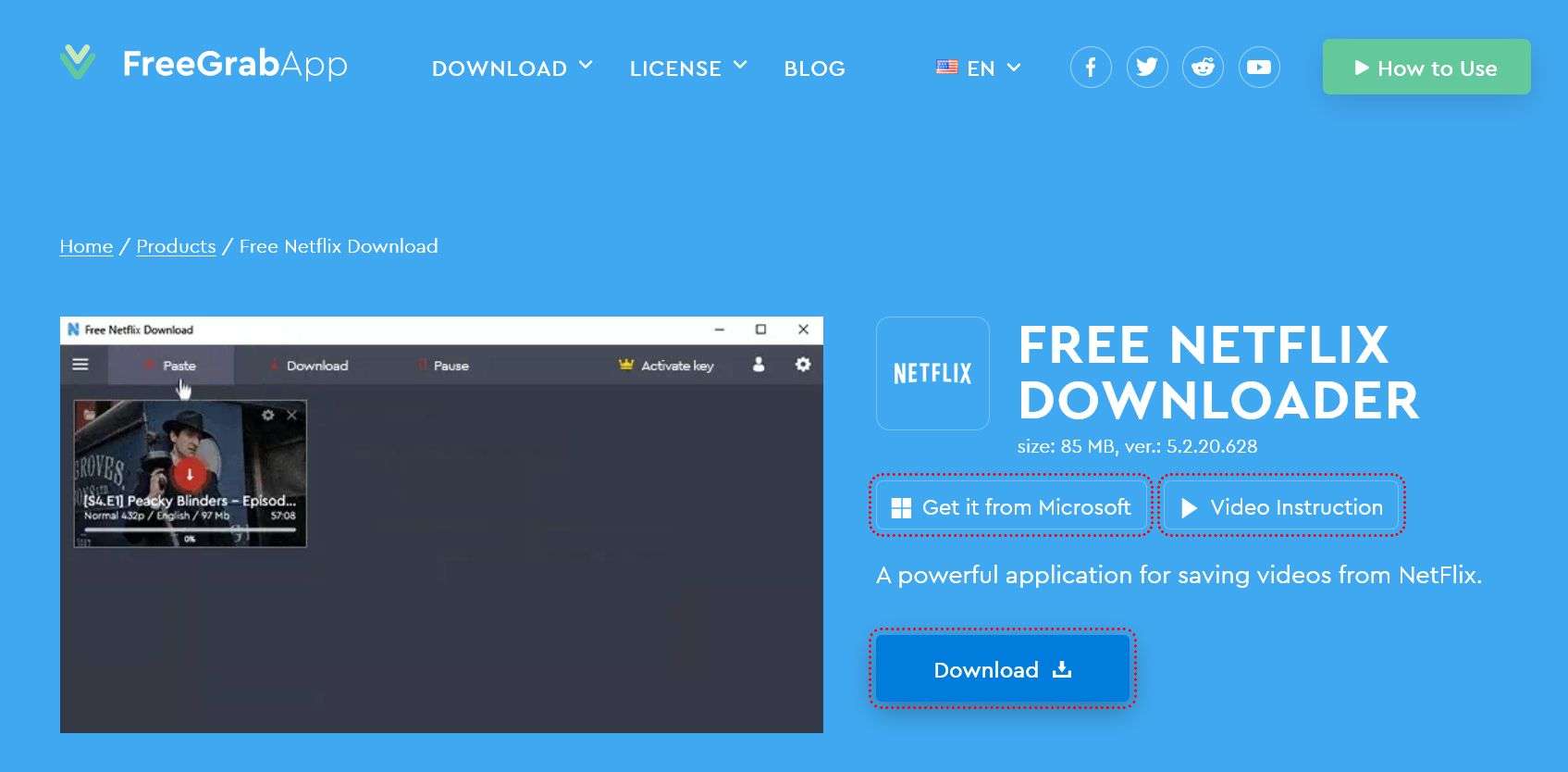Maximize the Free Netflix Download preview window
1568x772 pixels.
[760, 330]
